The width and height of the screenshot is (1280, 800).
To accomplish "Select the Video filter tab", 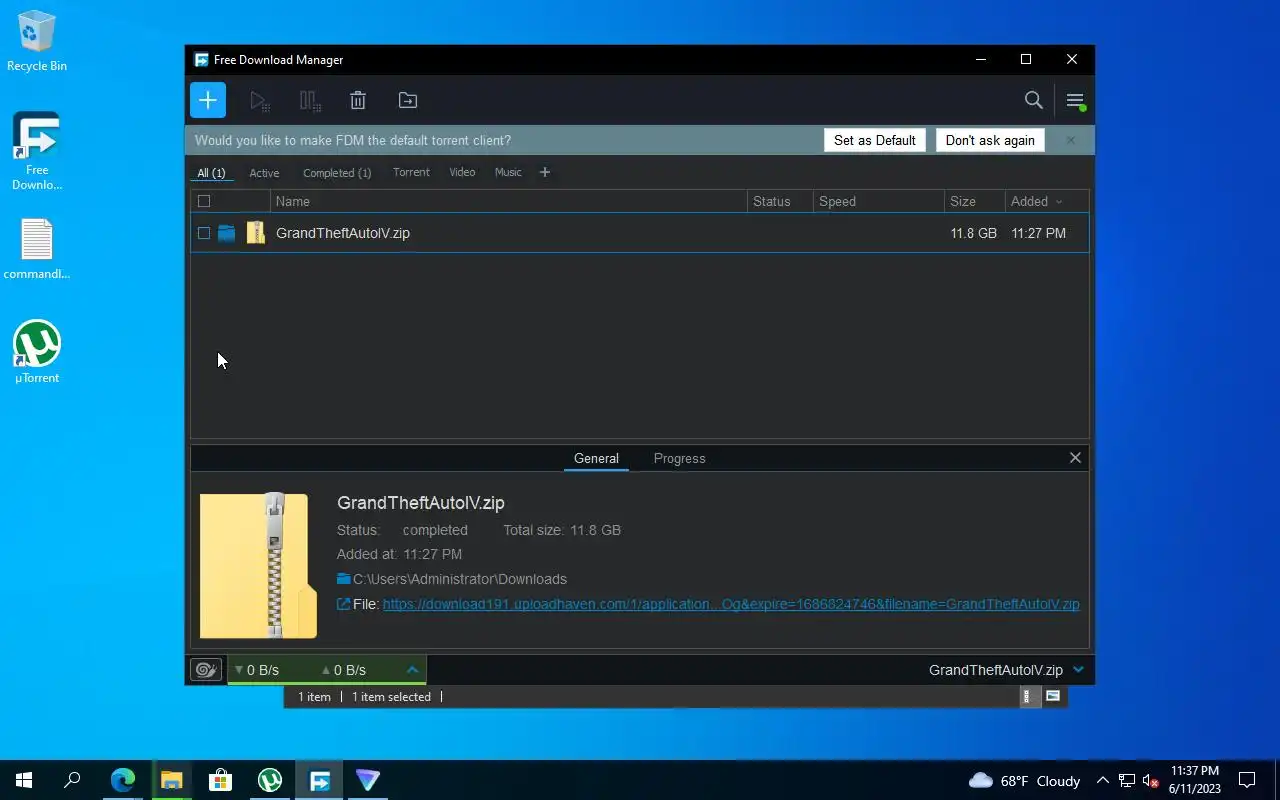I will pos(462,172).
